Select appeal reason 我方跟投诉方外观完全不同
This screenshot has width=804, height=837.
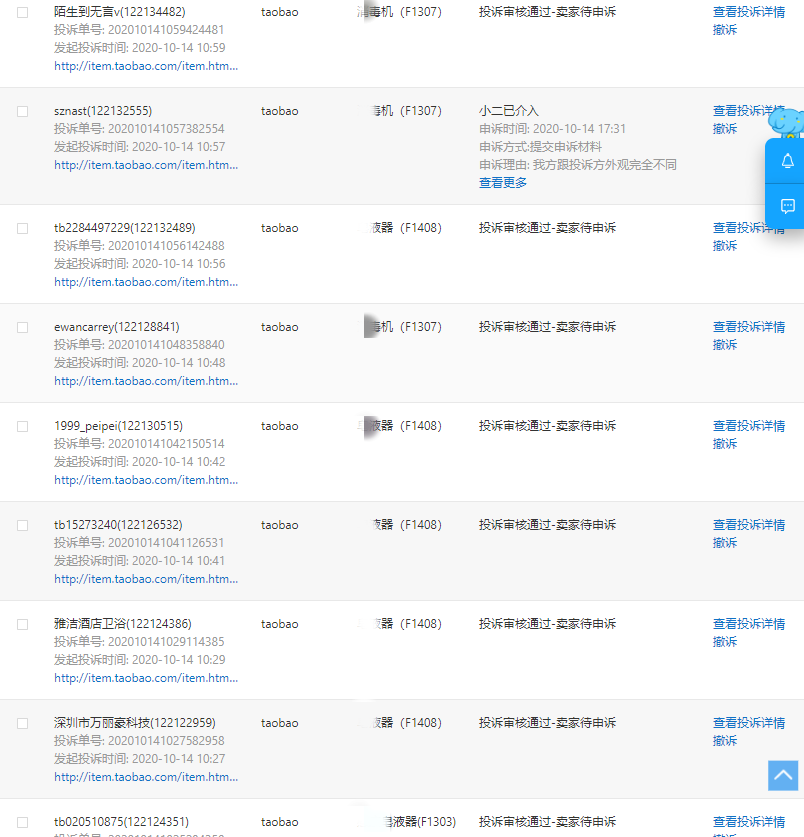tap(604, 165)
